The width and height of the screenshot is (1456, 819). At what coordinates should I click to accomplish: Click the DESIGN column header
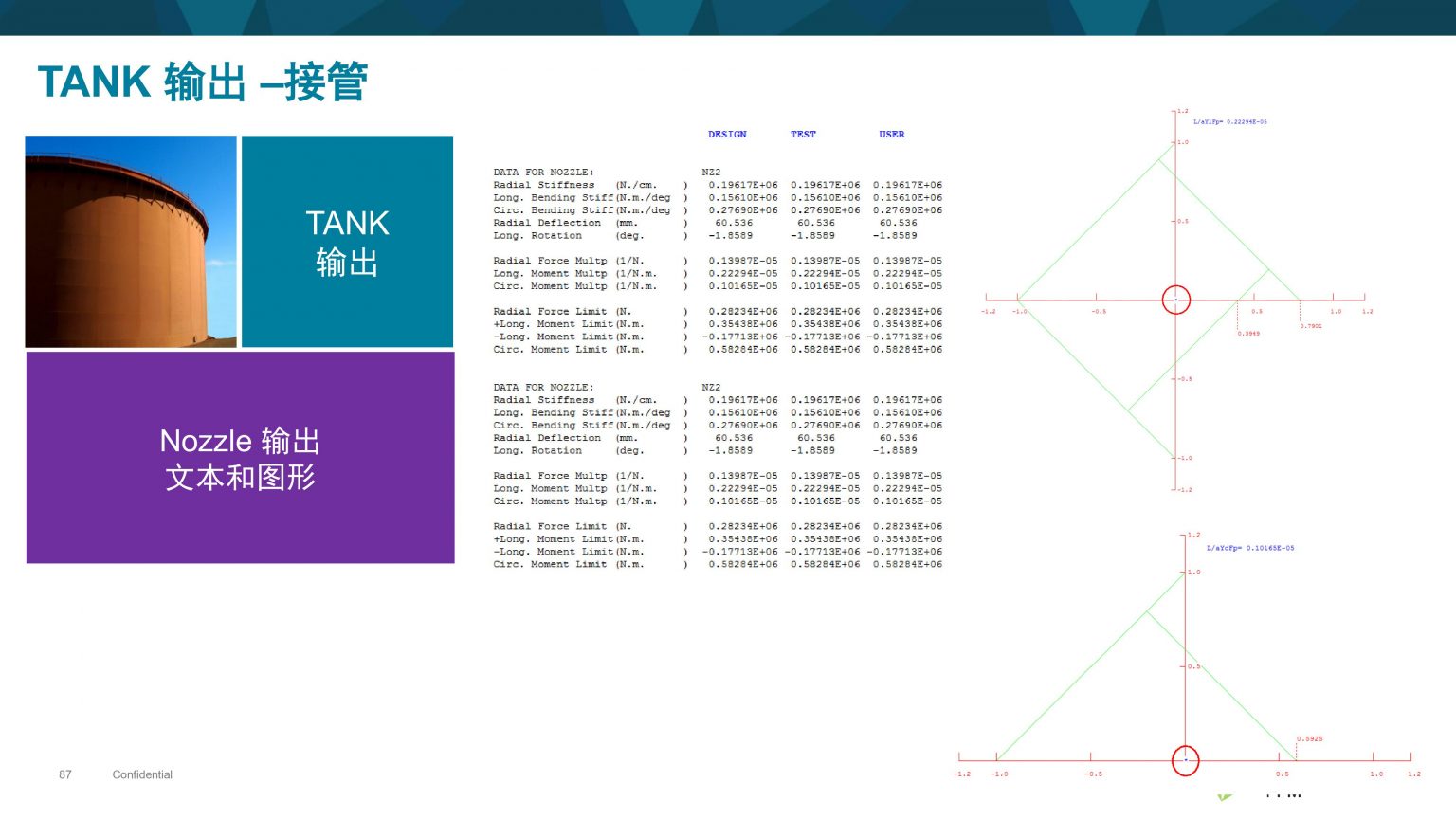pyautogui.click(x=727, y=135)
